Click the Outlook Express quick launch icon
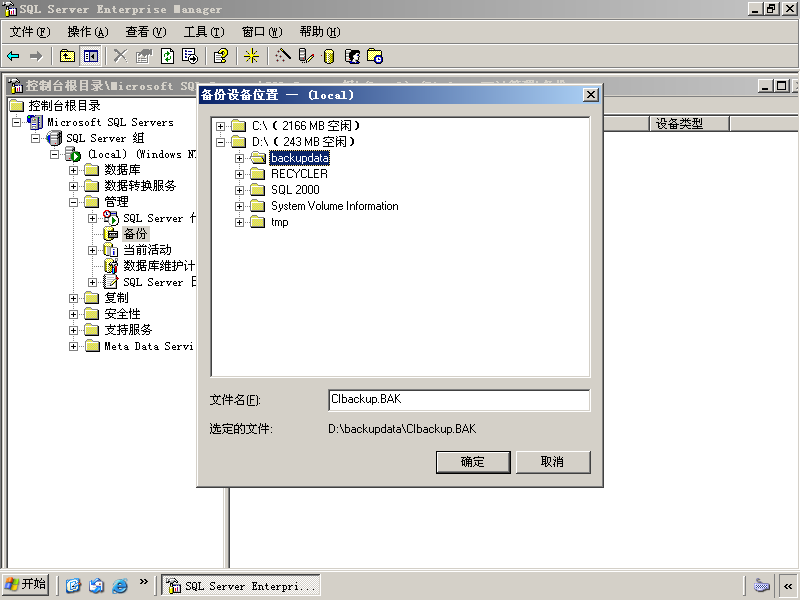 pyautogui.click(x=96, y=585)
